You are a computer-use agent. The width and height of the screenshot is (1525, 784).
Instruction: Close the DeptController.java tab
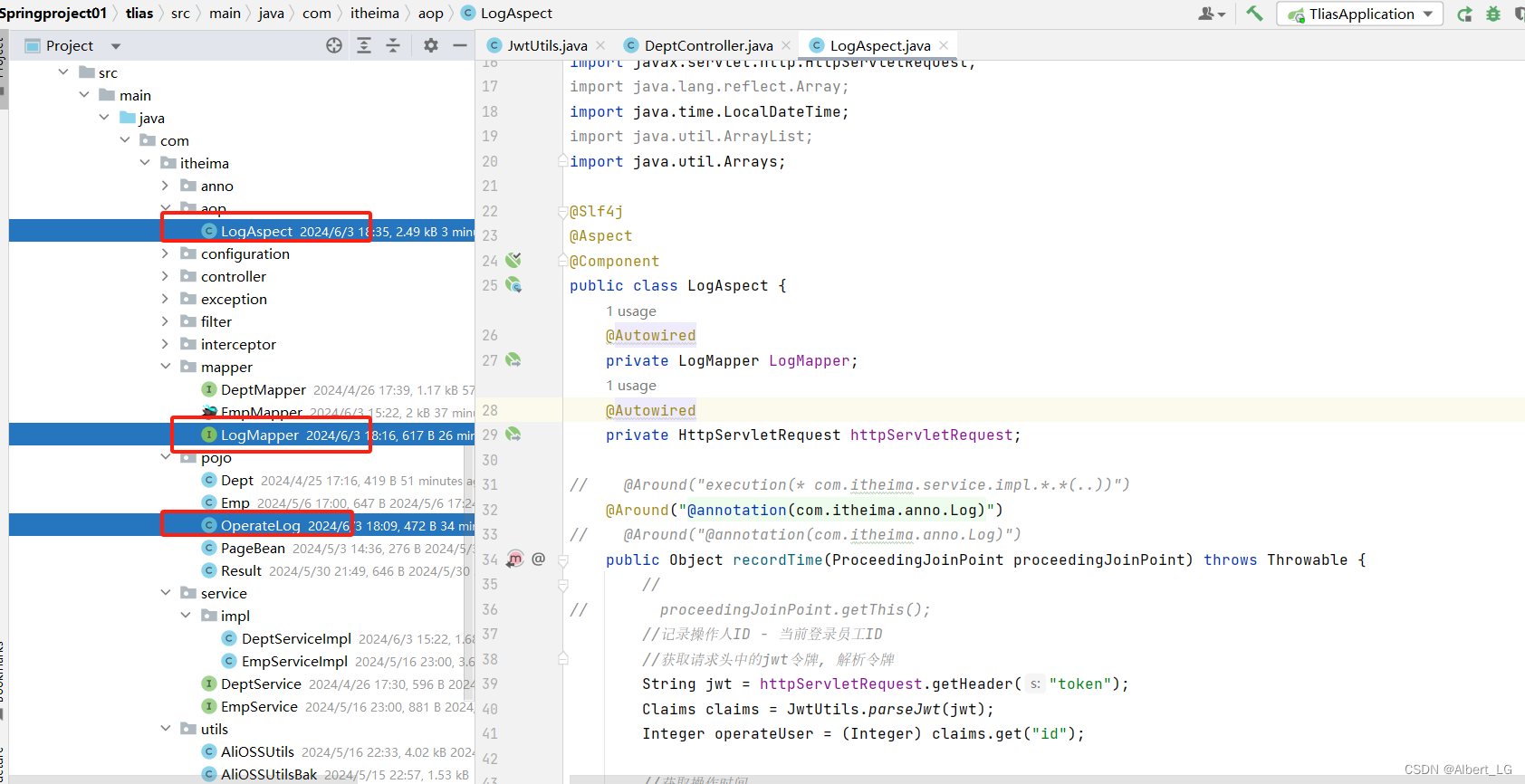coord(786,45)
